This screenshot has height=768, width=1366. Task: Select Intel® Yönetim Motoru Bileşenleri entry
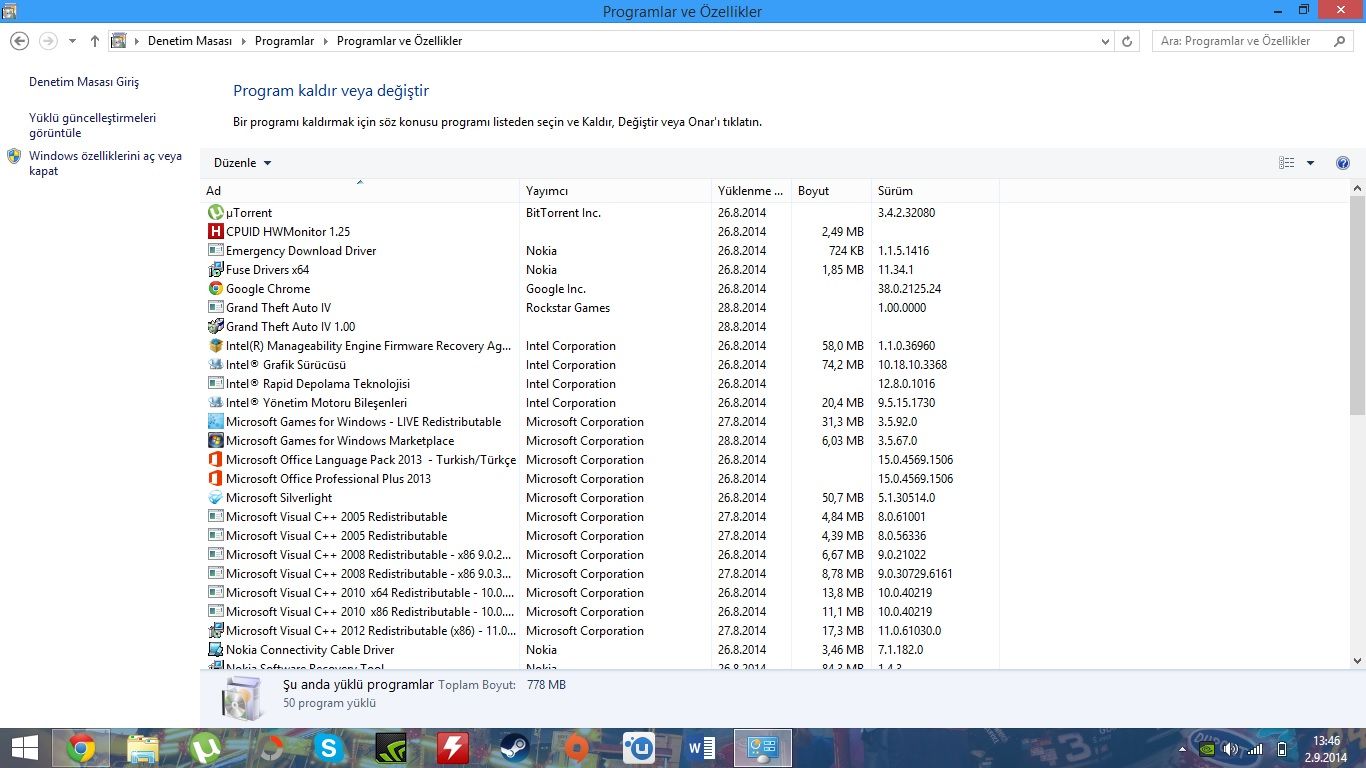tap(602, 403)
